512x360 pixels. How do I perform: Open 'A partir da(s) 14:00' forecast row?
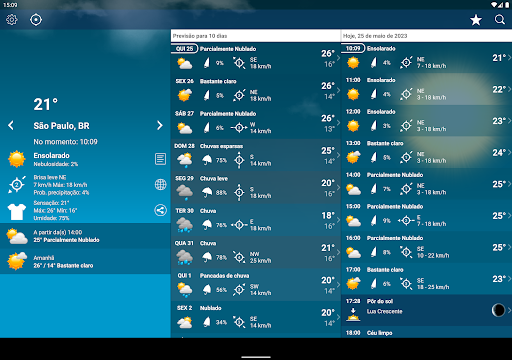point(85,236)
